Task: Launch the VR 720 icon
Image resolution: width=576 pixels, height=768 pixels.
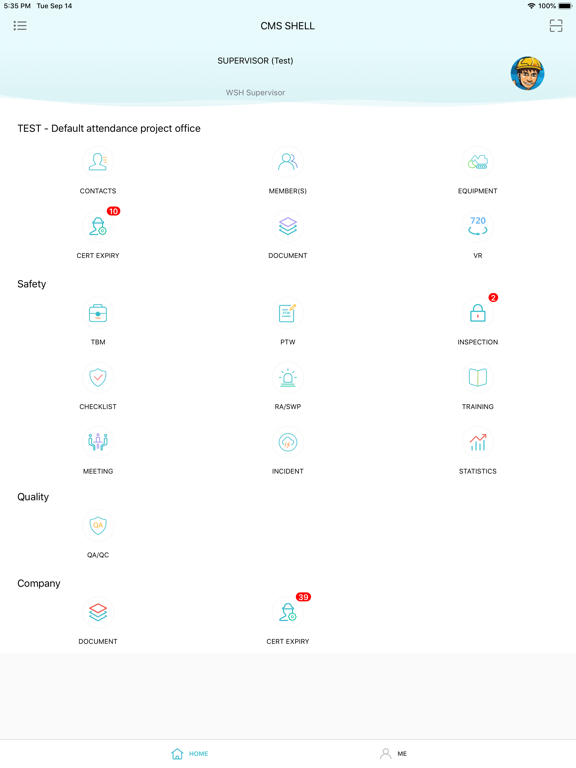Action: 478,226
